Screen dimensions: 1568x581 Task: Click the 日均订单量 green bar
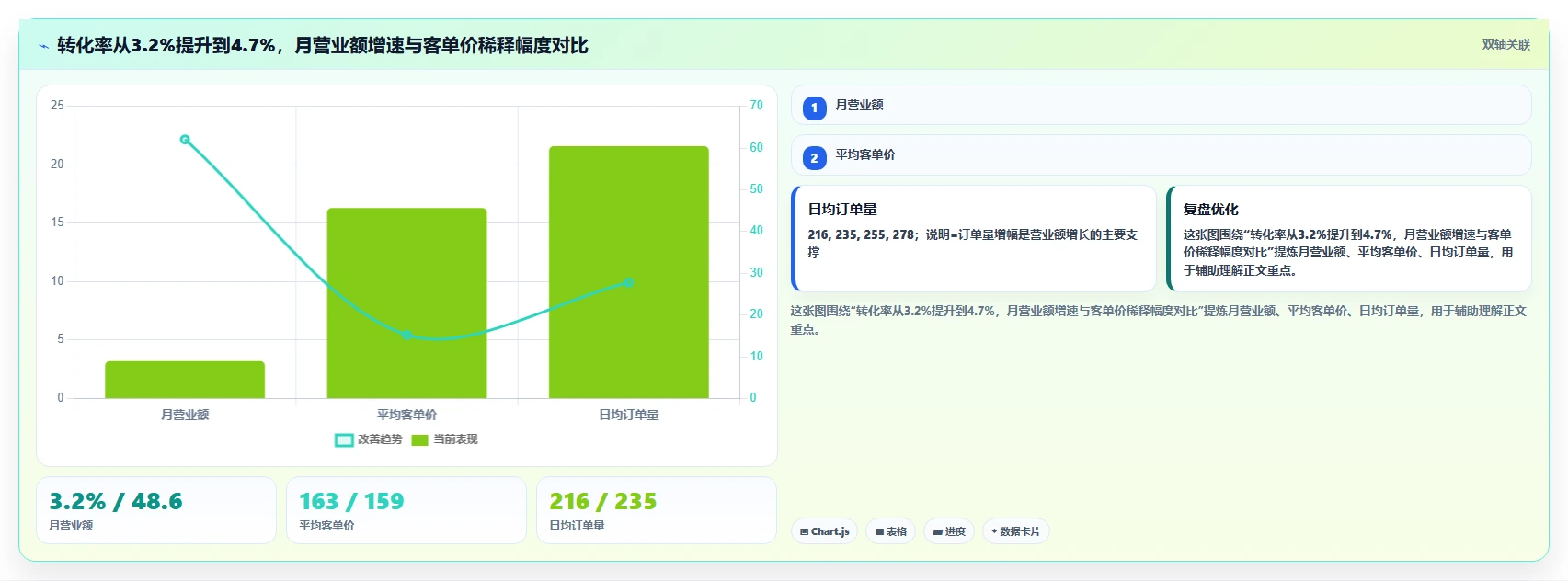[629, 272]
